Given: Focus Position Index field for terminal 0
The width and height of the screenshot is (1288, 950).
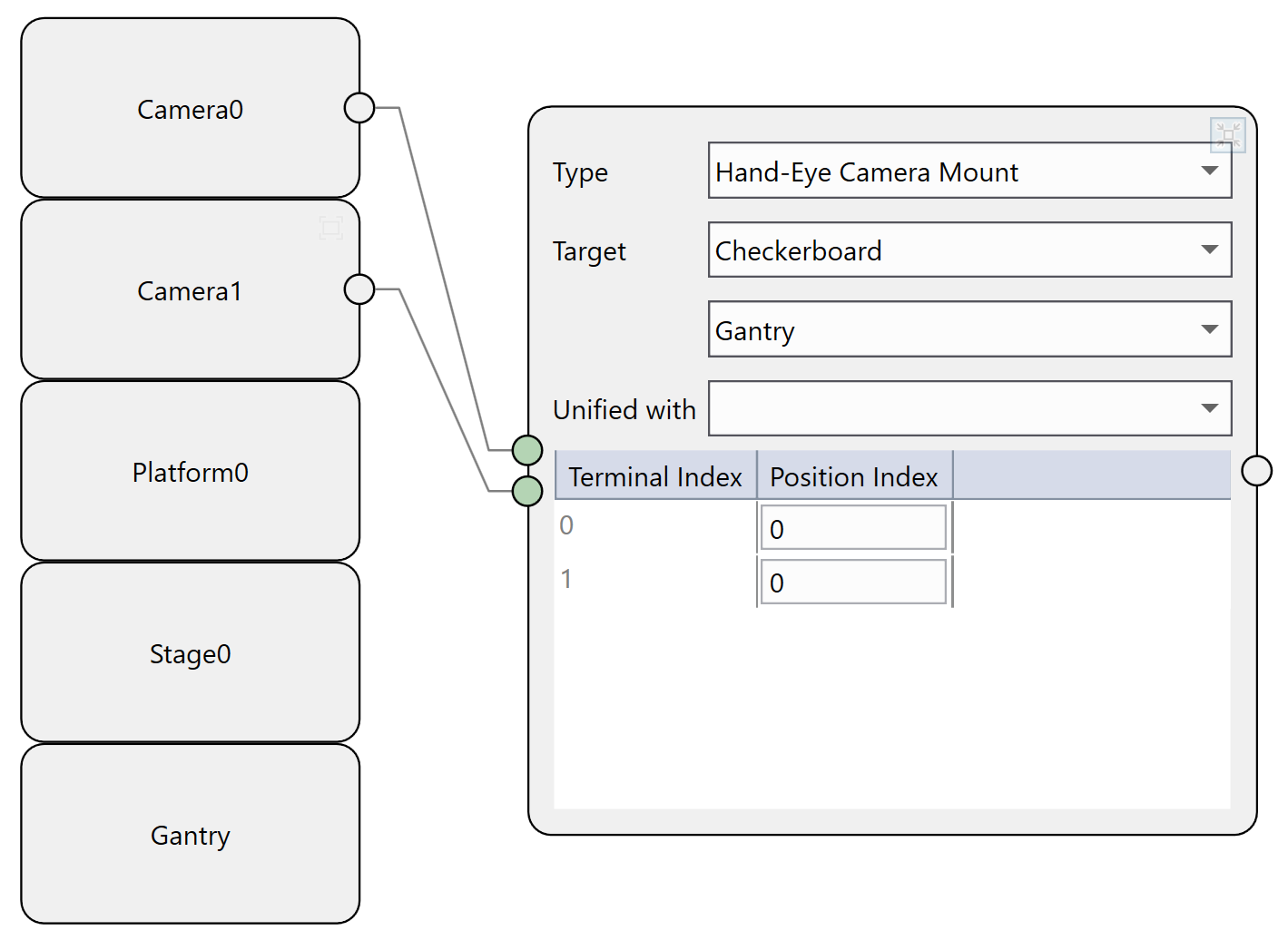Looking at the screenshot, I should (x=852, y=528).
